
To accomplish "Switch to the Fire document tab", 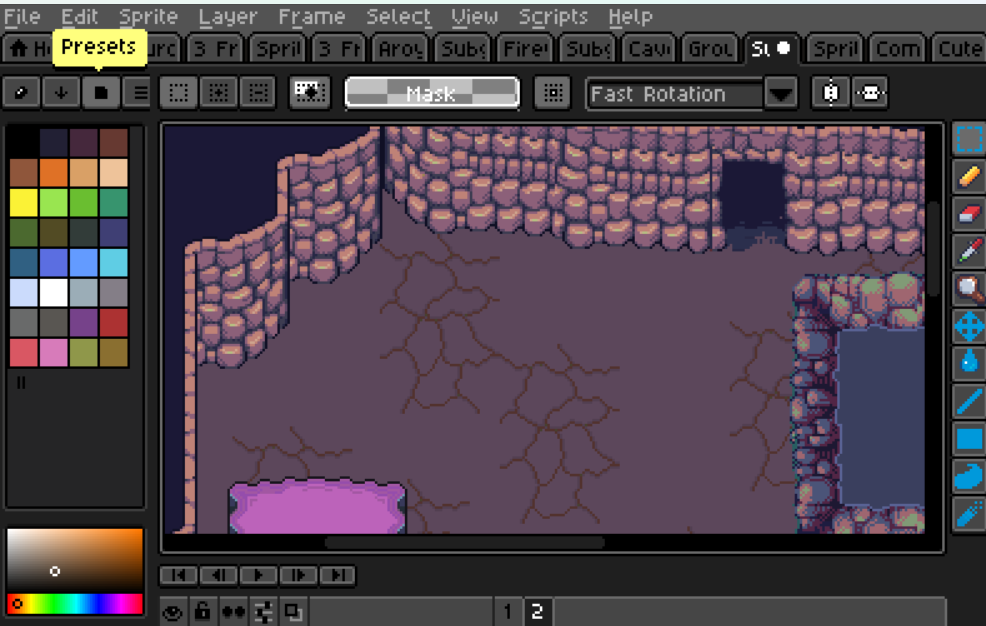I will tap(525, 48).
